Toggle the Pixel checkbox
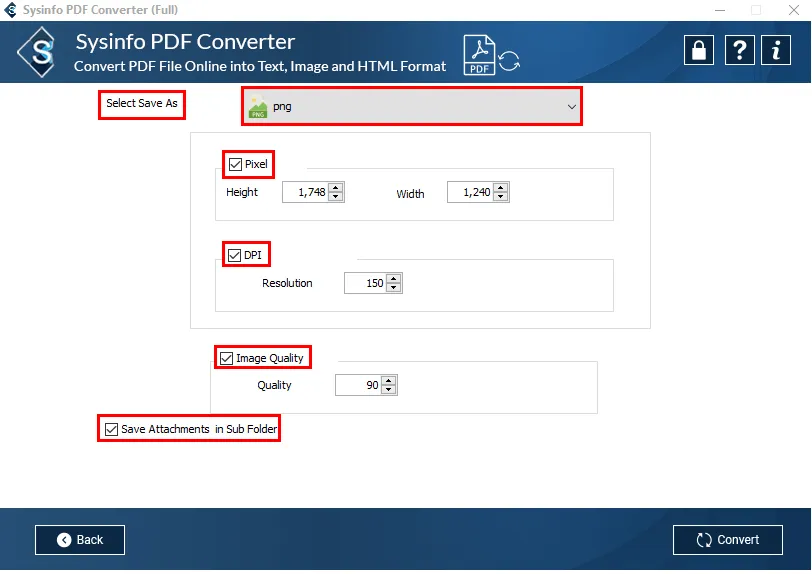The width and height of the screenshot is (812, 574). [235, 164]
